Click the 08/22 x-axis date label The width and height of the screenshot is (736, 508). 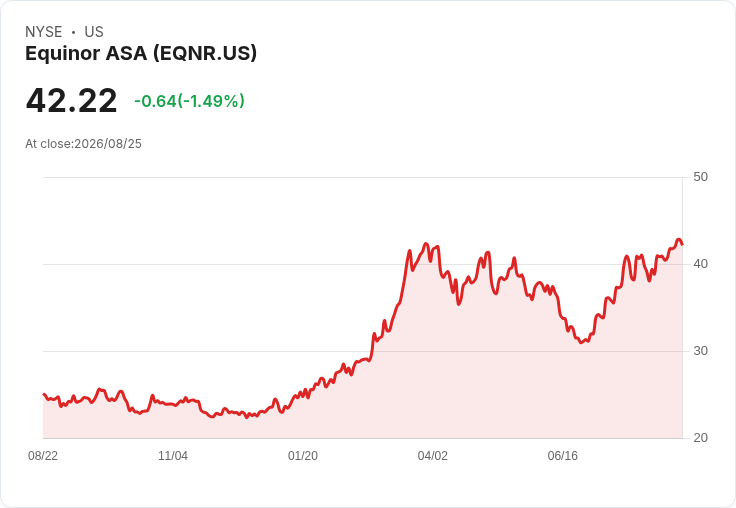click(43, 455)
